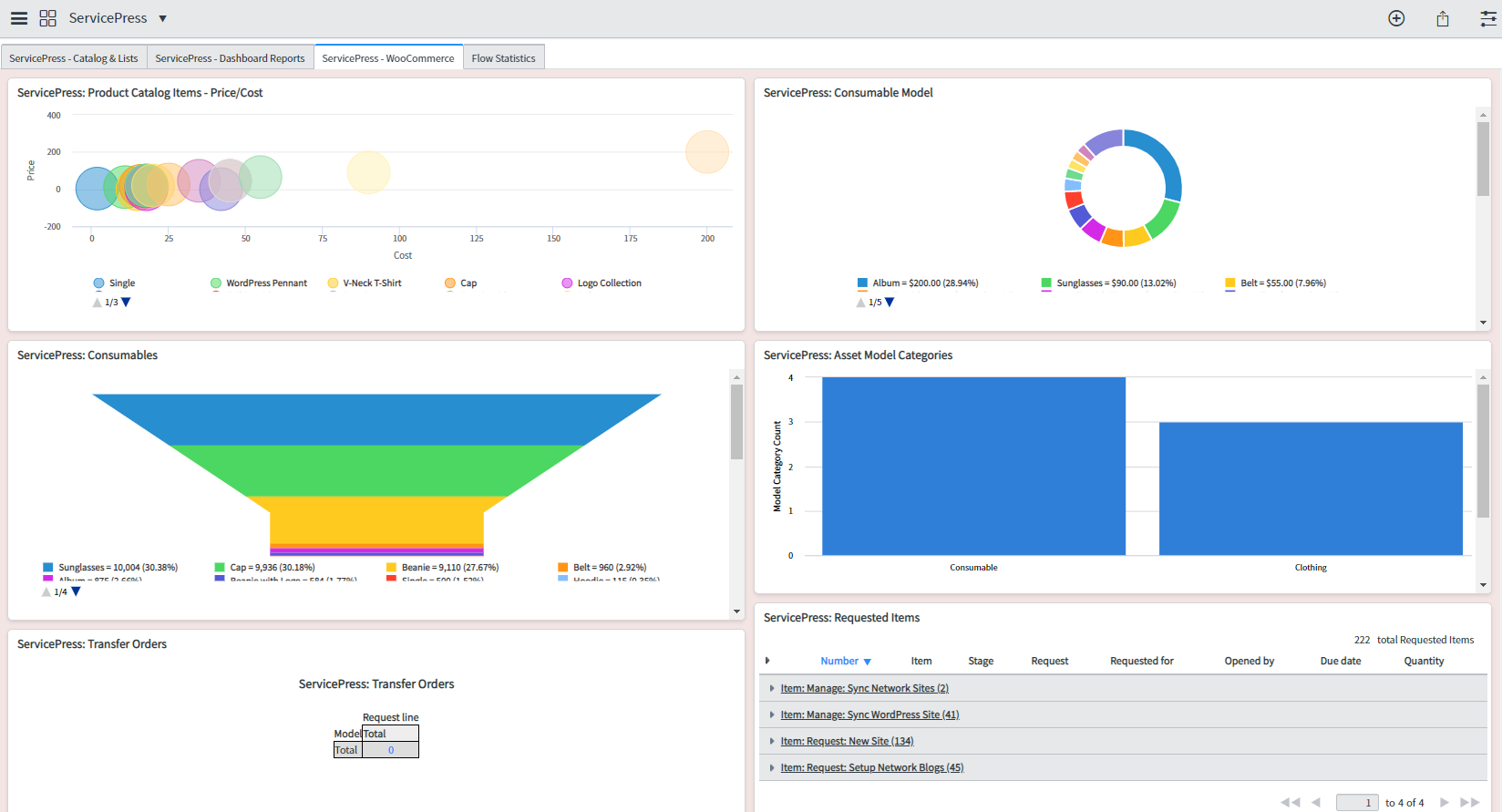Sort by Opened by column
Image resolution: width=1502 pixels, height=812 pixels.
tap(1249, 662)
